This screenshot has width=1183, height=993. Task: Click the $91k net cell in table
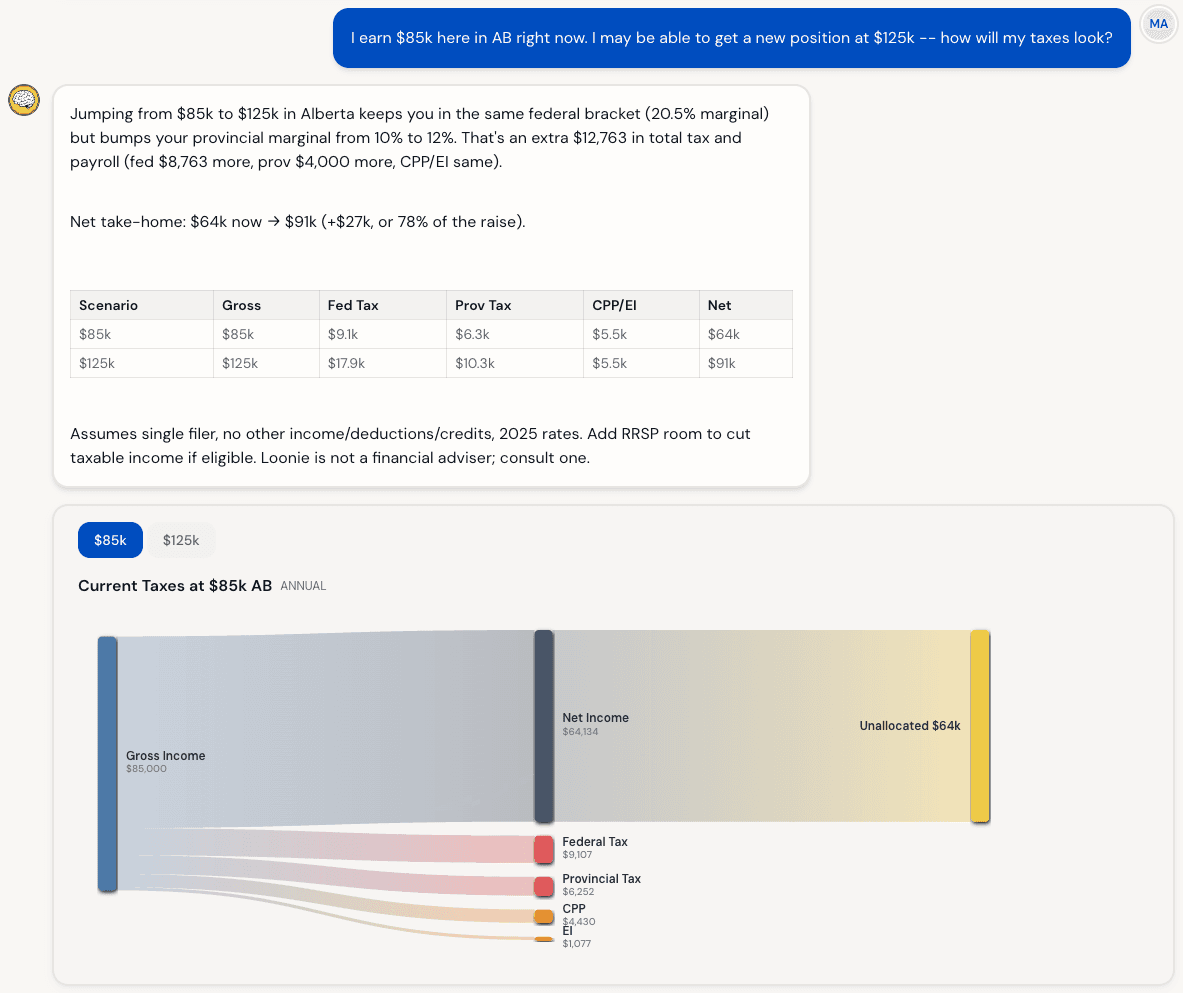[x=721, y=363]
